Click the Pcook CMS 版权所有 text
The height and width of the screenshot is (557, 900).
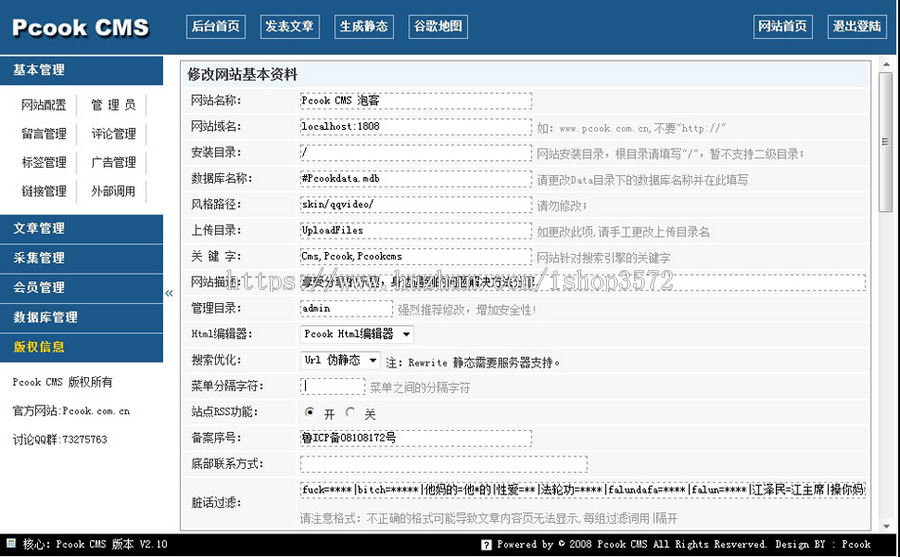(x=63, y=382)
